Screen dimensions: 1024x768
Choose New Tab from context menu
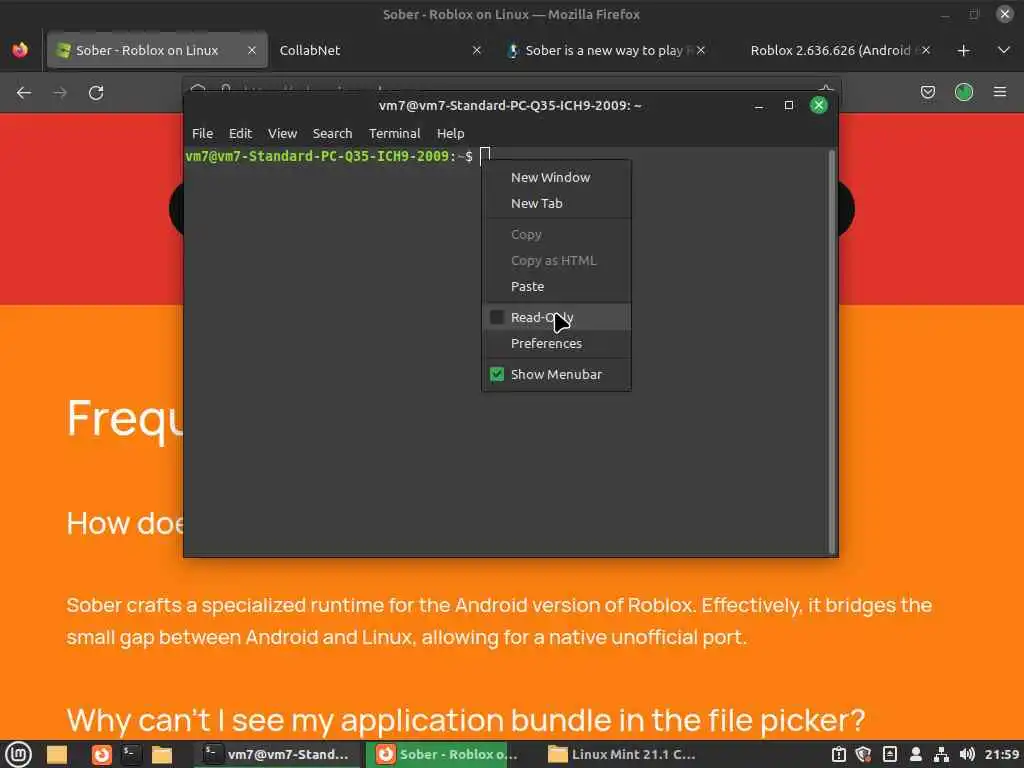556,203
